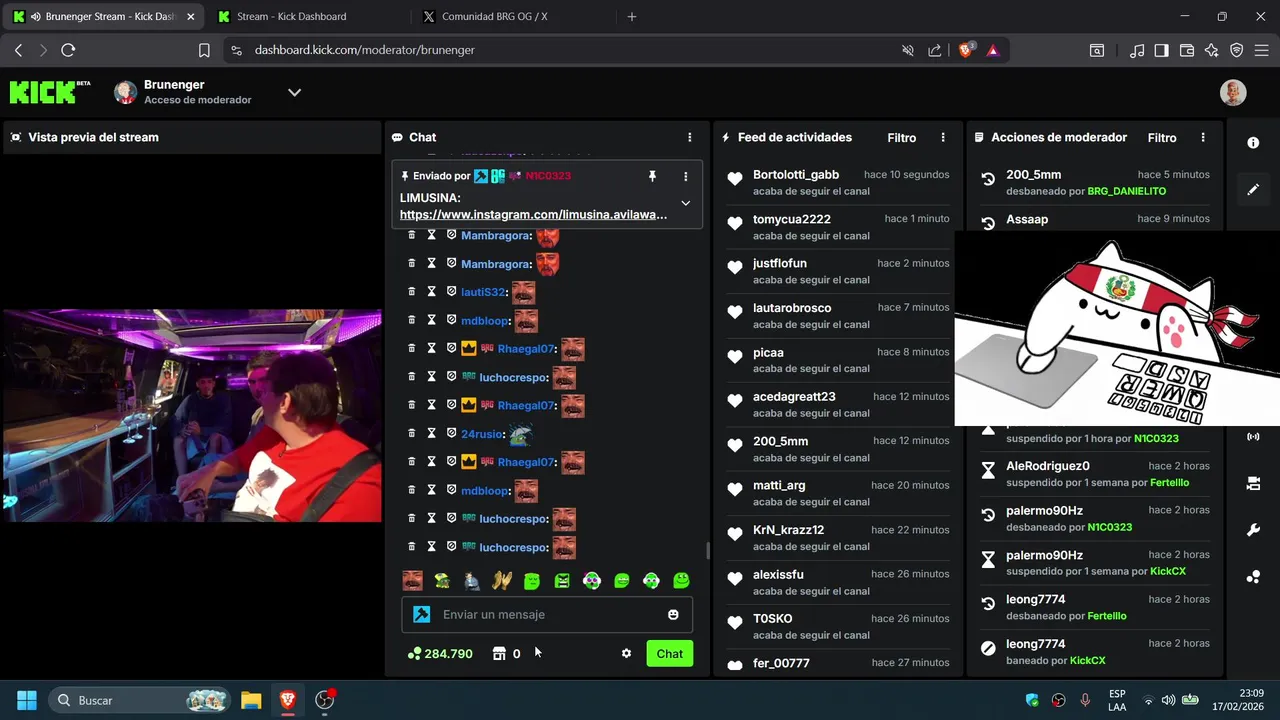Screen dimensions: 1280x720
Task: Open the Brave hamburger main menu
Action: (x=1261, y=50)
